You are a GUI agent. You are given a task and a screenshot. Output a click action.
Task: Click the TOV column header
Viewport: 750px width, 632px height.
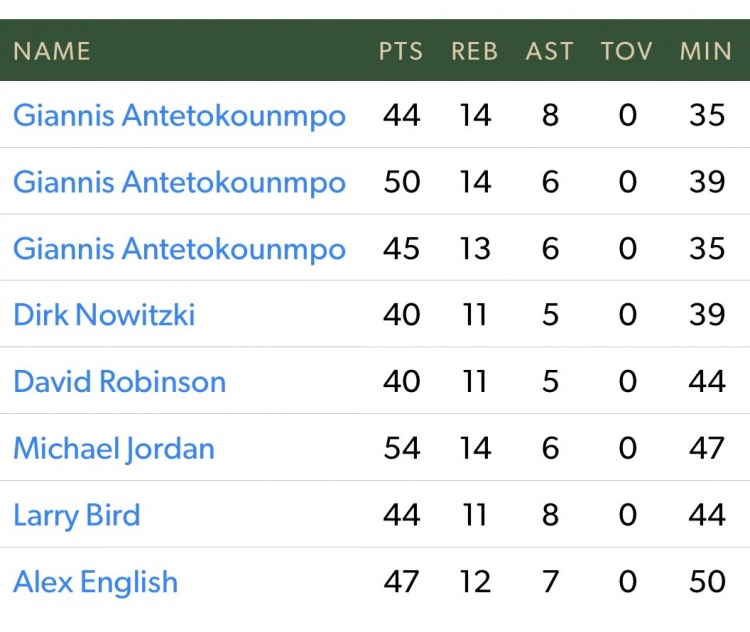627,51
